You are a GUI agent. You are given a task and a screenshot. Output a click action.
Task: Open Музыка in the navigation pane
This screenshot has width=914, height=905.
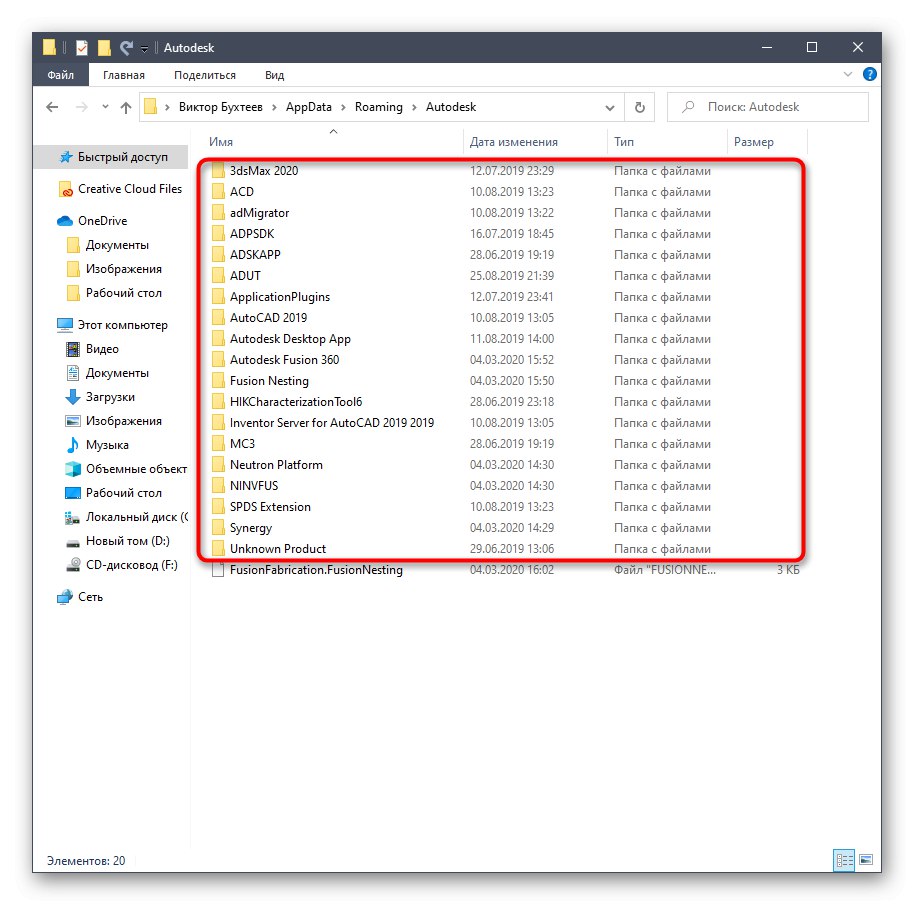point(97,445)
